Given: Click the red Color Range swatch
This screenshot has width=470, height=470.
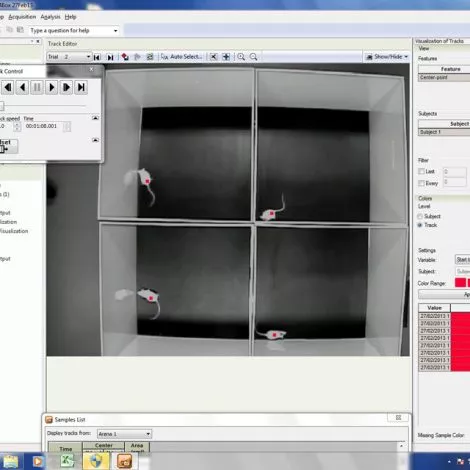Looking at the screenshot, I should click(x=460, y=283).
